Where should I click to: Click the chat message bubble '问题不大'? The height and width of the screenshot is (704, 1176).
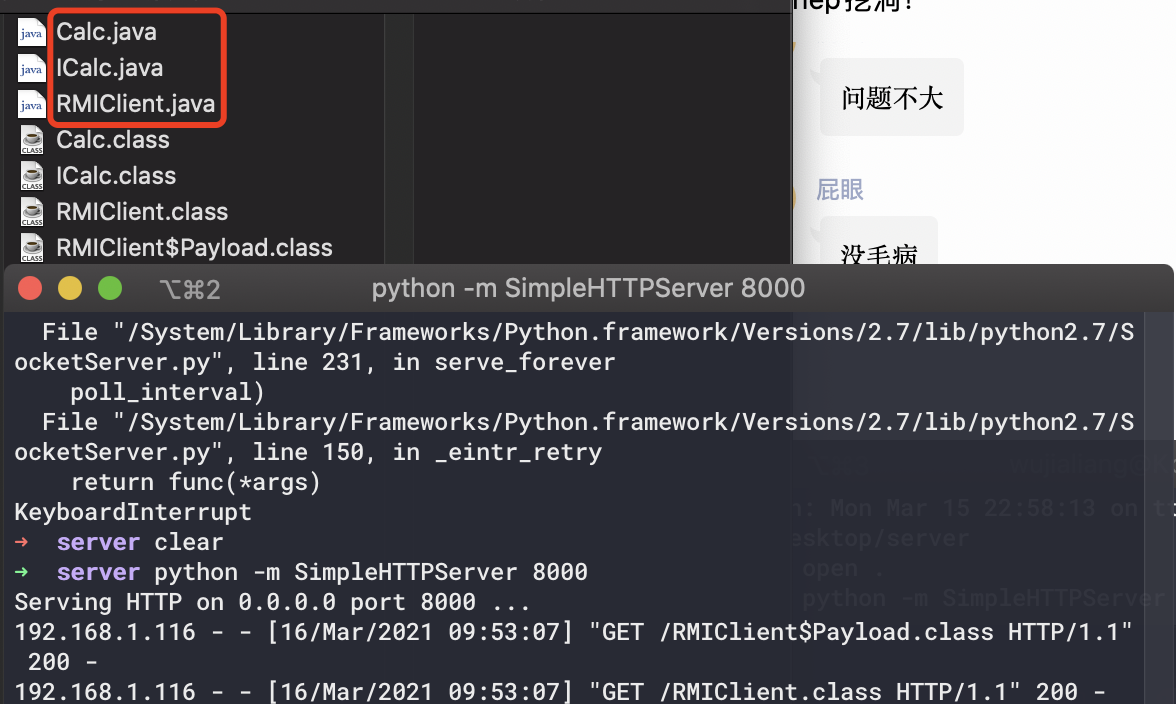click(892, 98)
